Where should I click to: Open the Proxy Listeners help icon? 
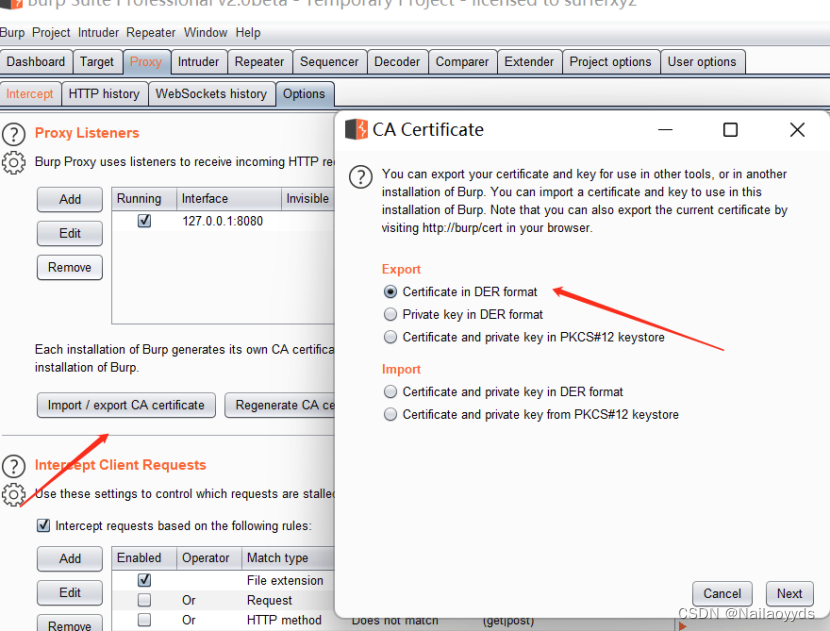tap(14, 134)
